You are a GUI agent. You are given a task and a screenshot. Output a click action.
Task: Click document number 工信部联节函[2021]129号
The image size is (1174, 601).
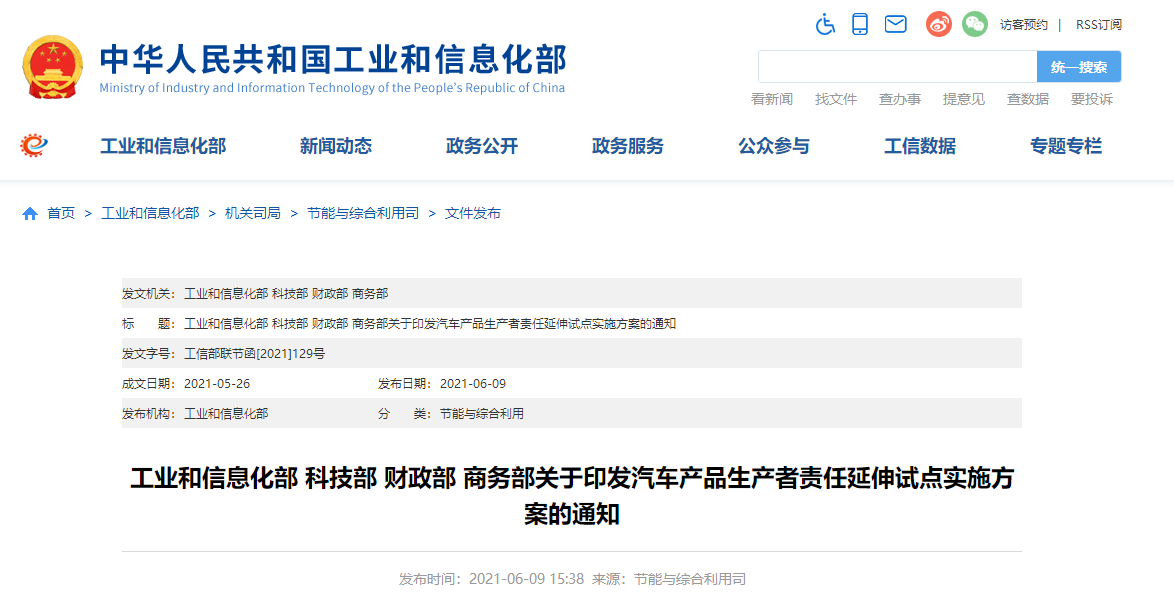click(255, 353)
